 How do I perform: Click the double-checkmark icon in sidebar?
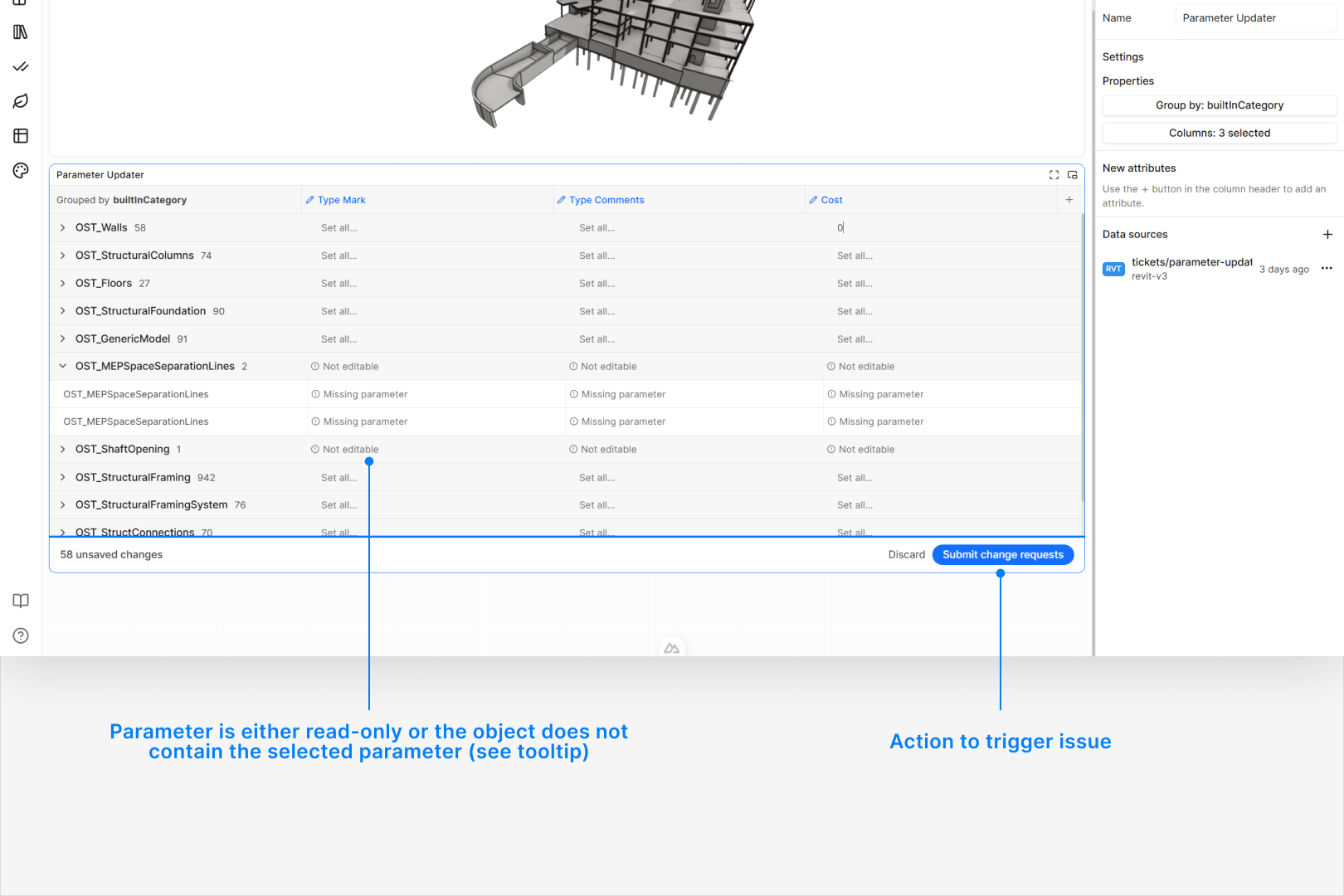[x=21, y=66]
